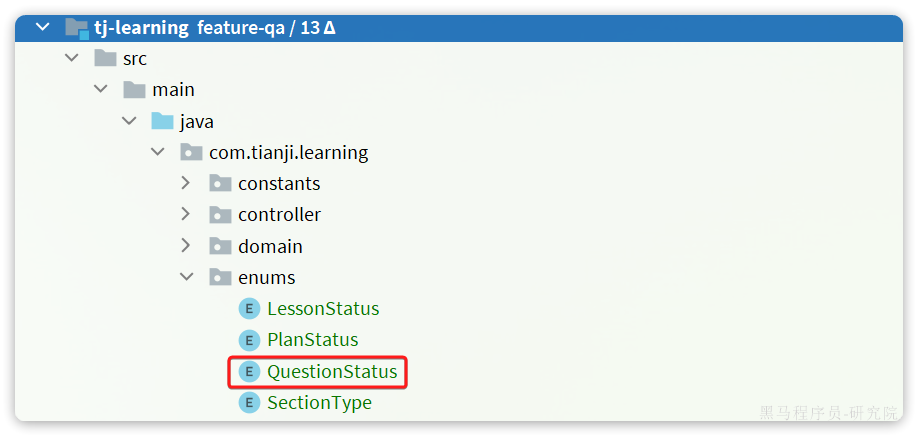918x438 pixels.
Task: Collapse the src folder chevron
Action: click(x=71, y=58)
